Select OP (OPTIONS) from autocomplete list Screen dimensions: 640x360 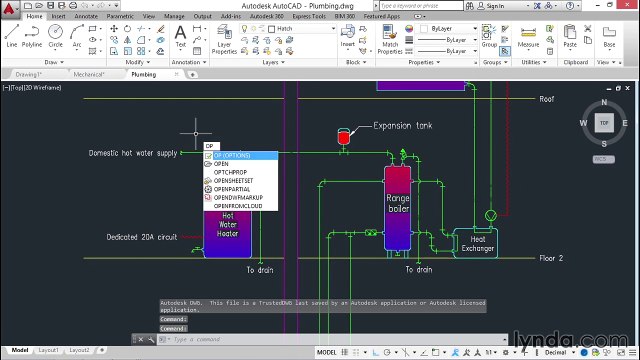click(x=241, y=156)
